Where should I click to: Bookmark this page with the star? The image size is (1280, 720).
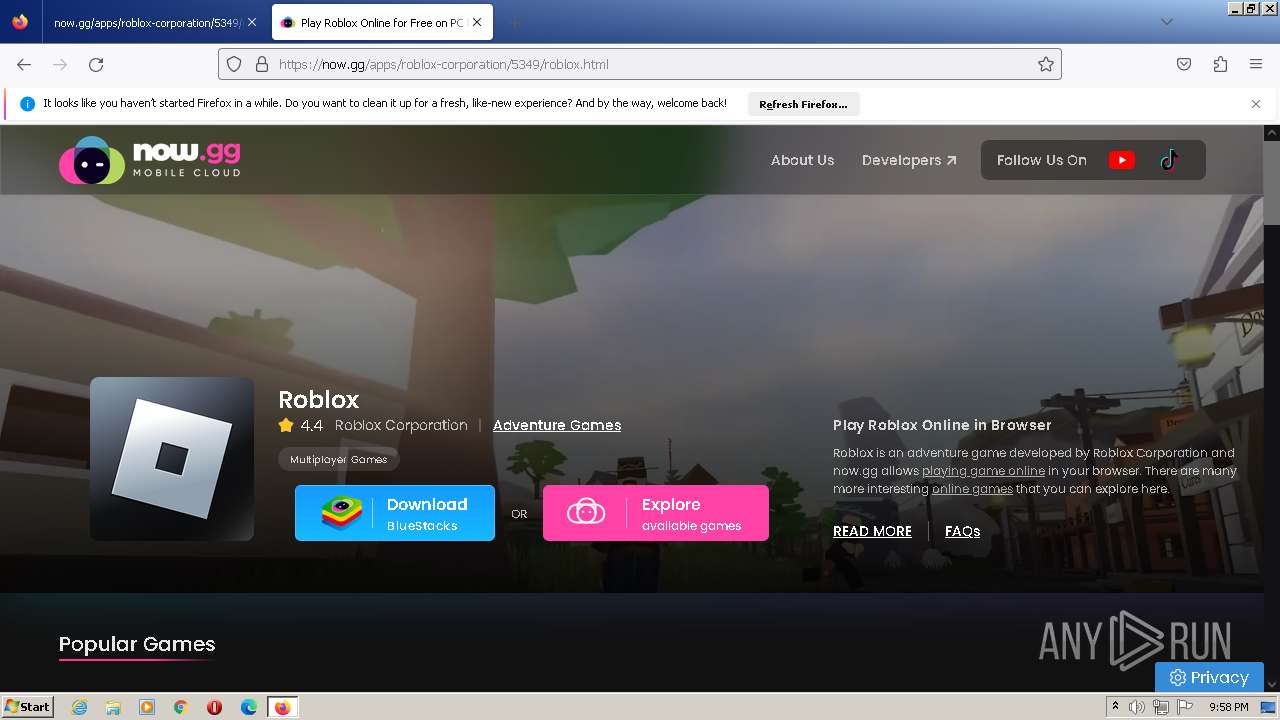coord(1046,64)
